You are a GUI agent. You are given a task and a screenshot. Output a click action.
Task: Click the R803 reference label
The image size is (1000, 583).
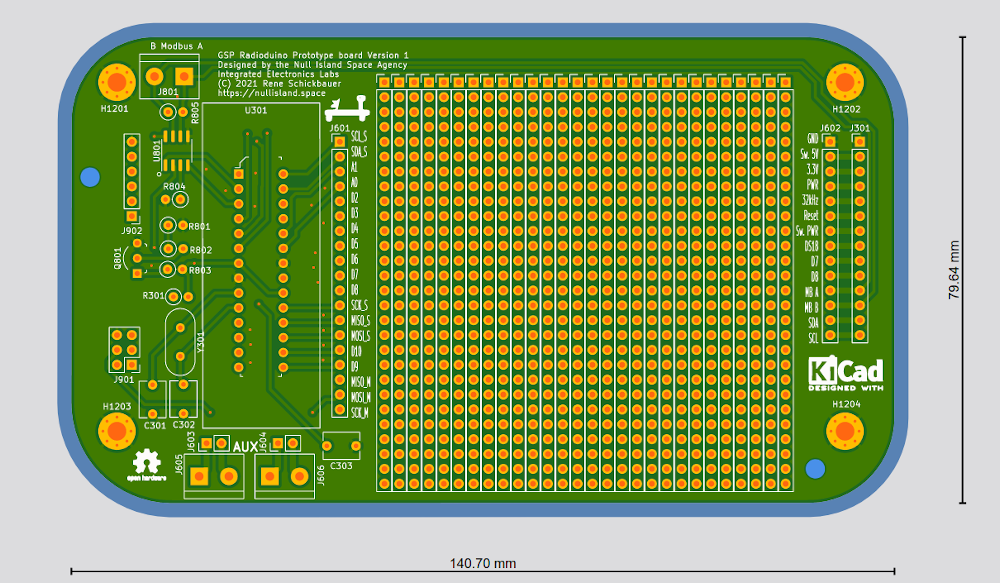200,270
